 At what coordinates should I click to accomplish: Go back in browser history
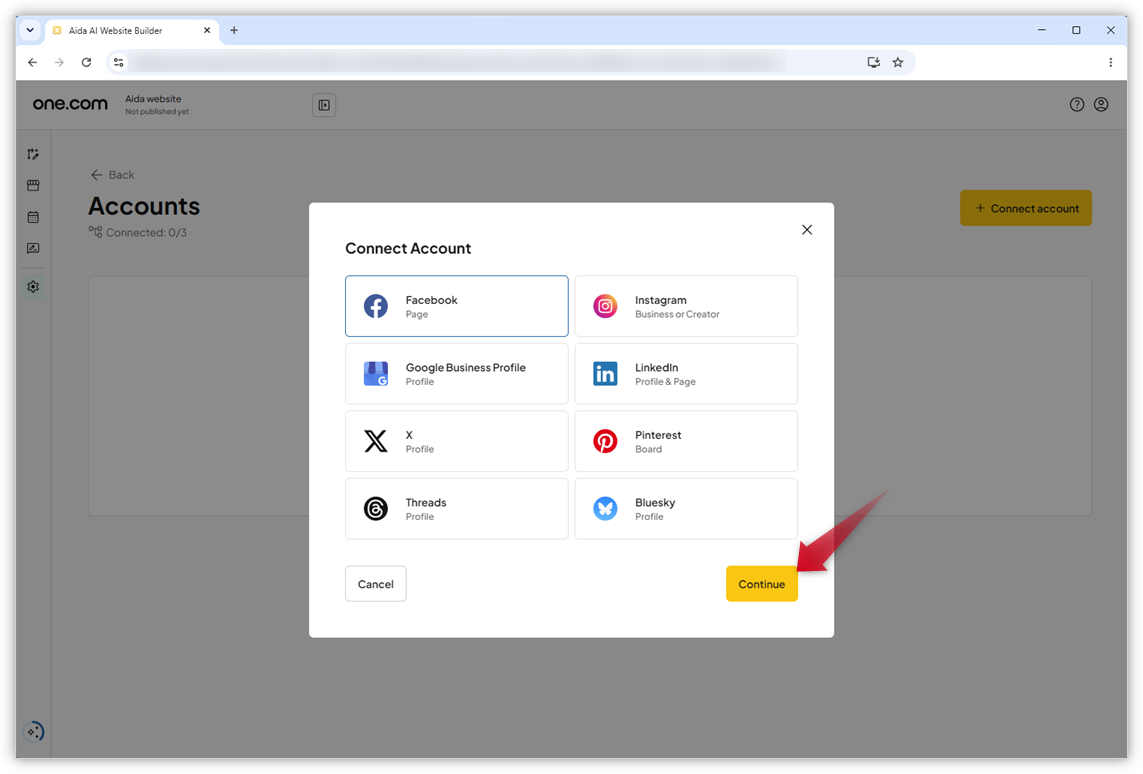32,63
